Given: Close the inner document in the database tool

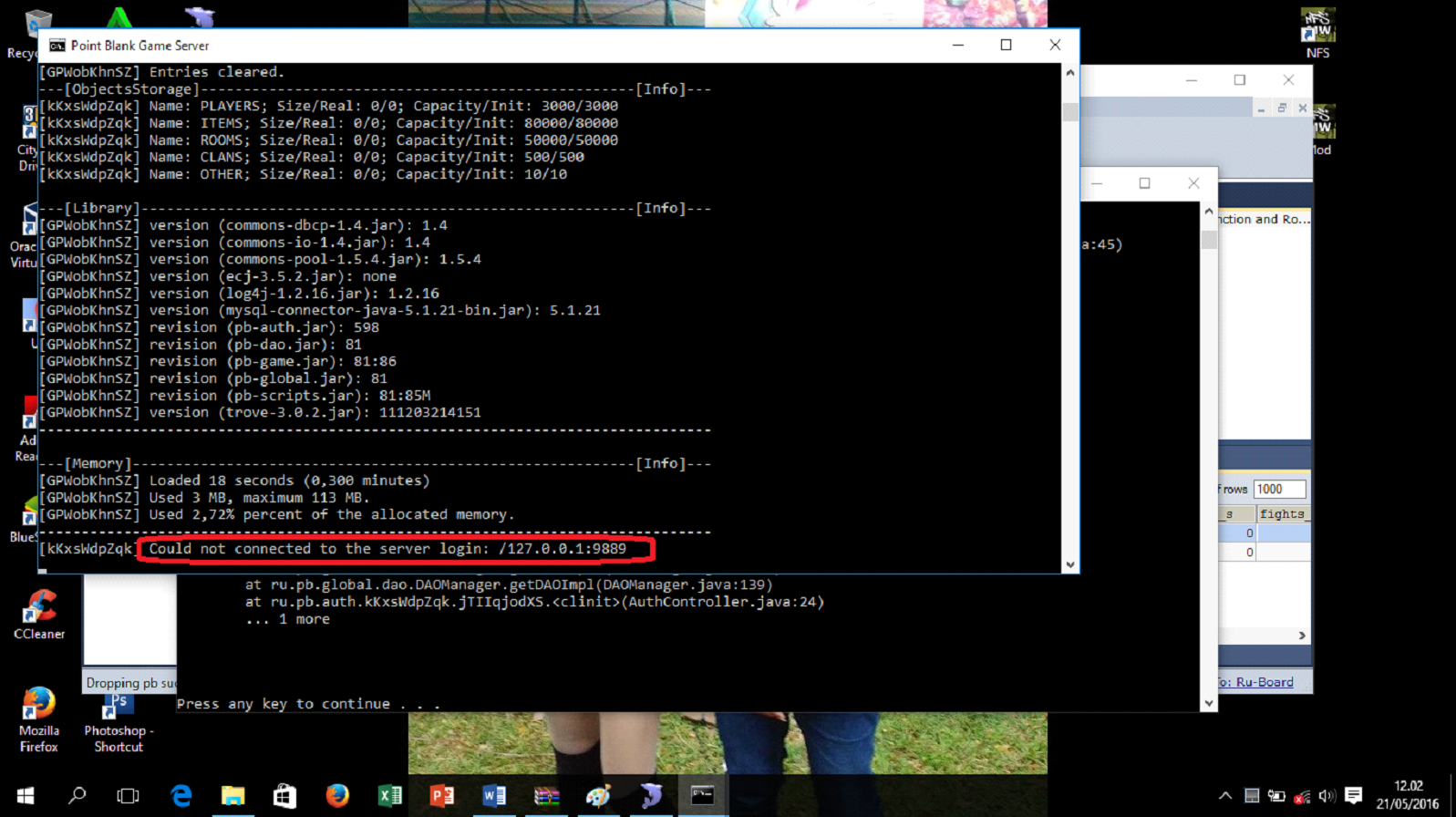Looking at the screenshot, I should pyautogui.click(x=1302, y=108).
